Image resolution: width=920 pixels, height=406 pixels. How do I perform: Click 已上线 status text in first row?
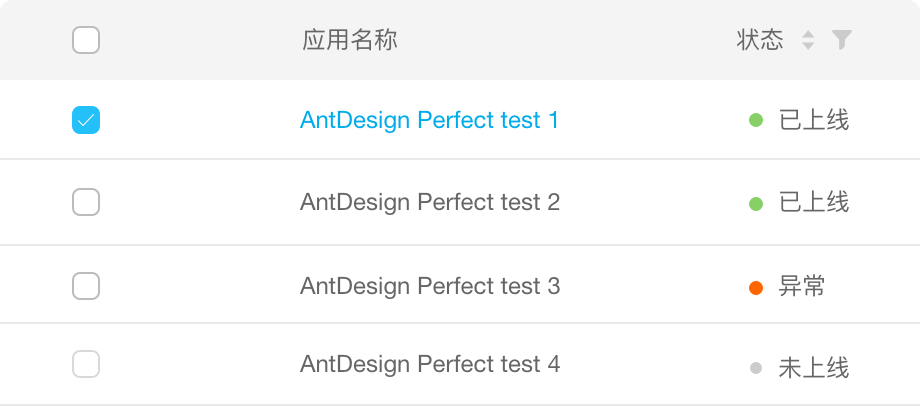tap(814, 121)
